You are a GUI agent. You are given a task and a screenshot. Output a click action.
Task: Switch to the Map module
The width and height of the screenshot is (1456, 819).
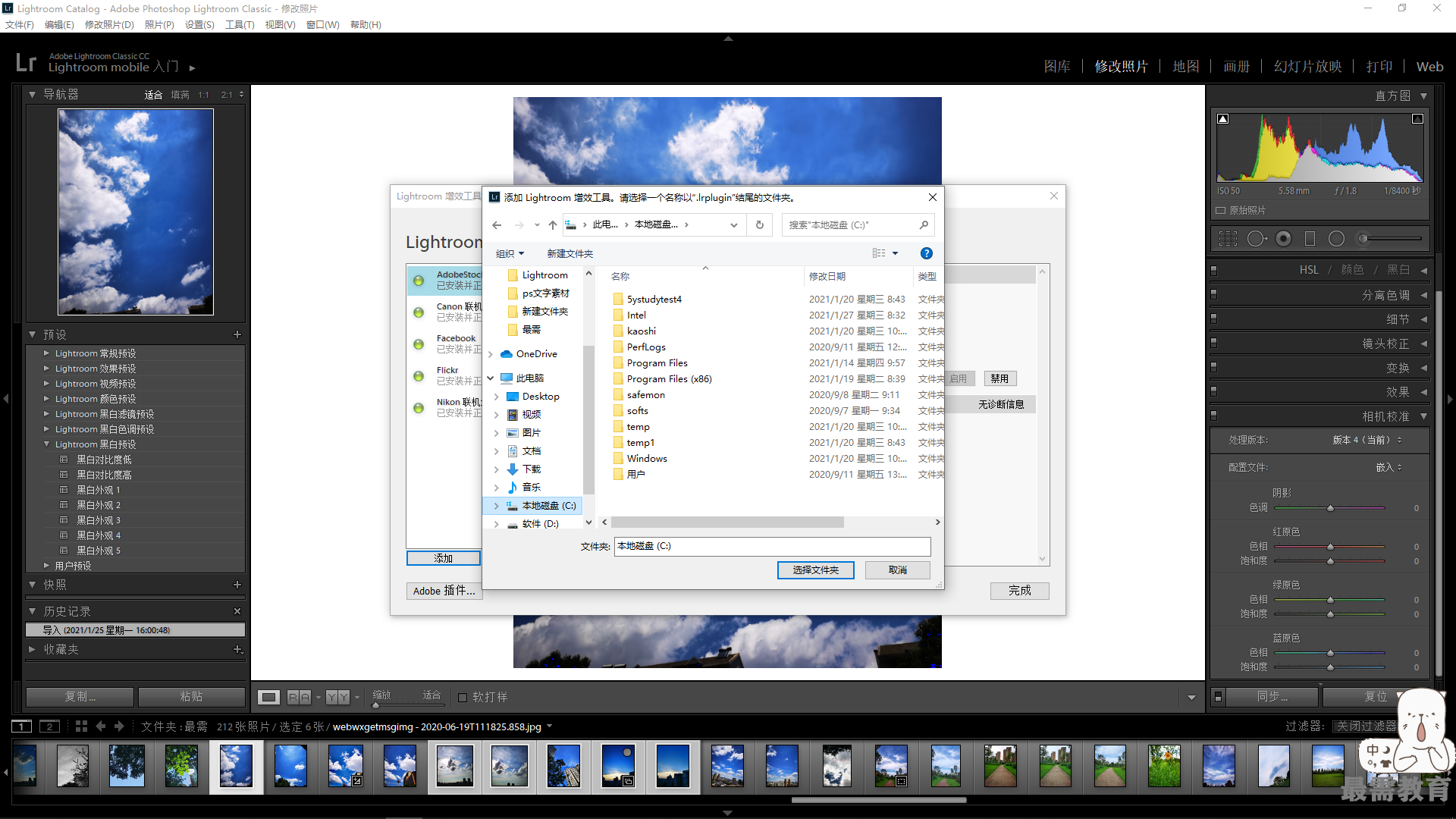click(1186, 67)
